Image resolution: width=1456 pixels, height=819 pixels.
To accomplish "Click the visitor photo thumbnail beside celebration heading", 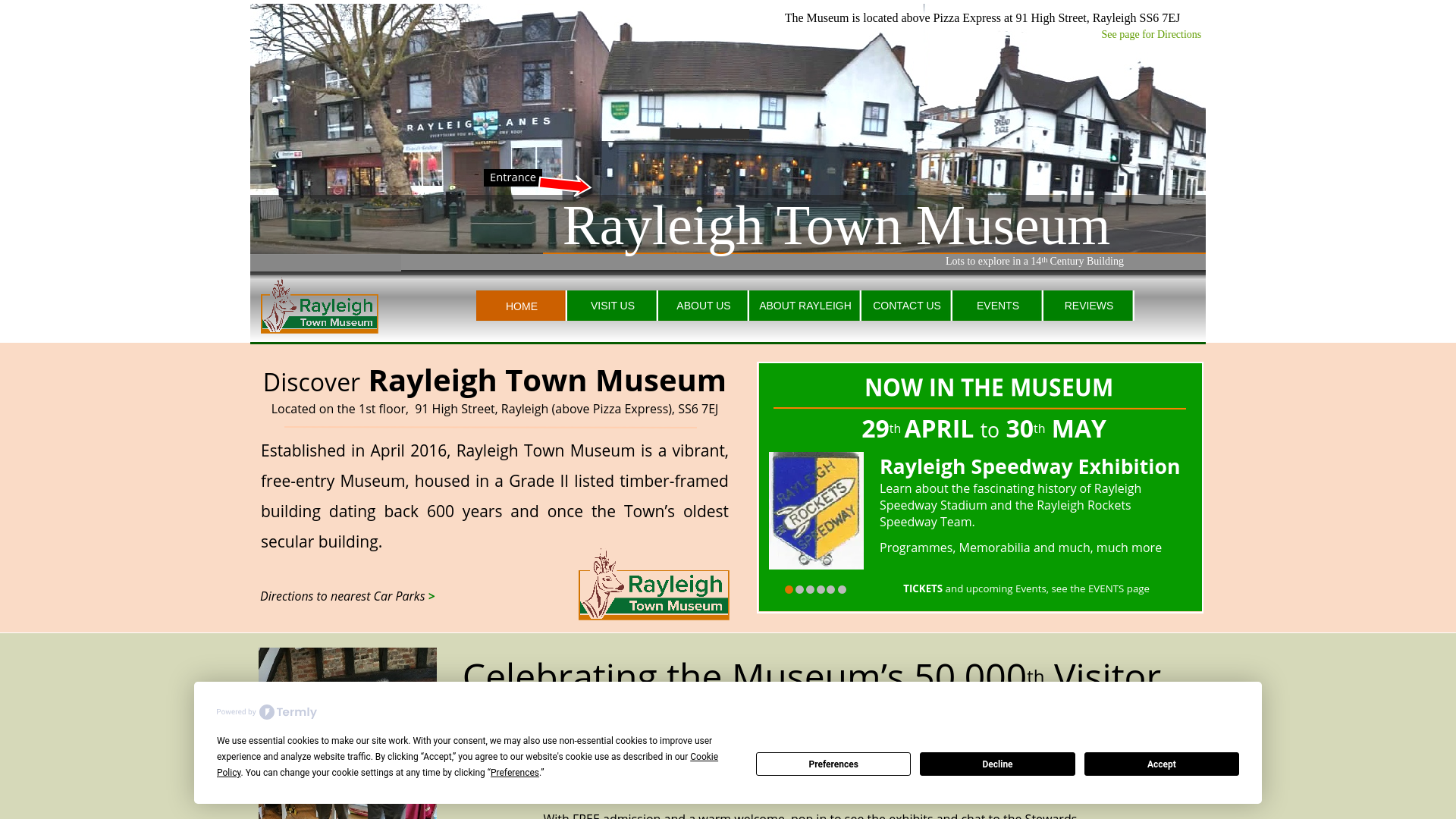I will (347, 664).
